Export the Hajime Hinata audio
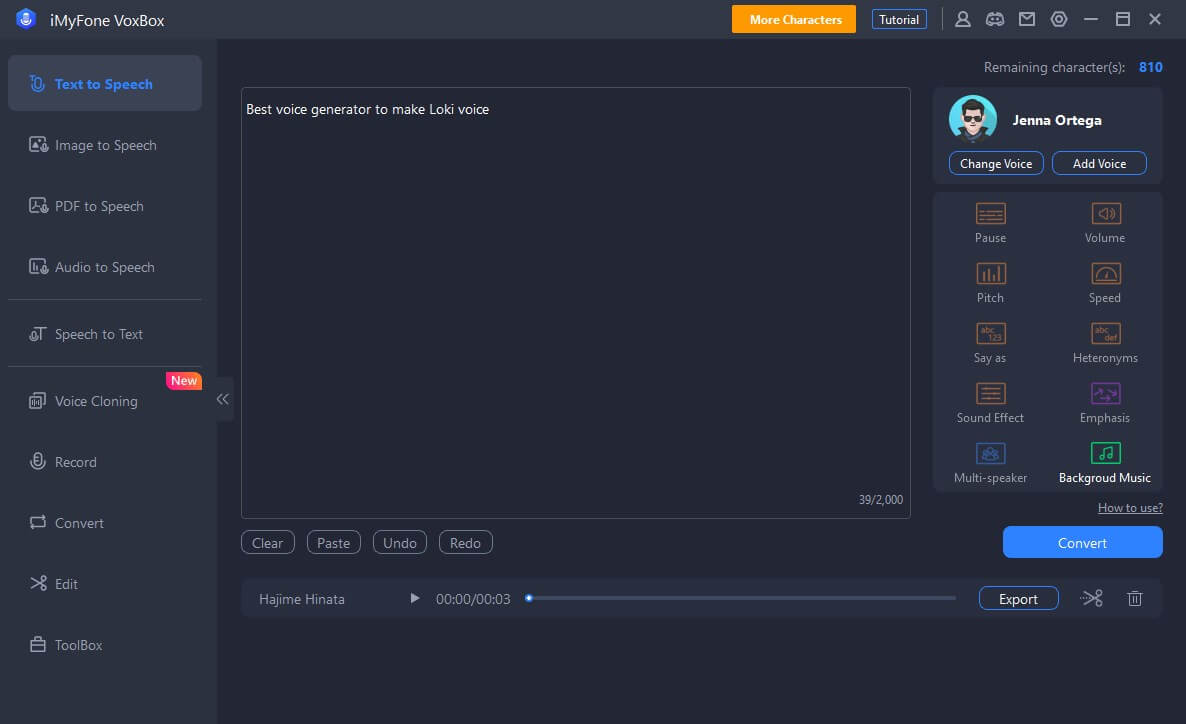Screen dimensions: 1186x724 [1018, 598]
